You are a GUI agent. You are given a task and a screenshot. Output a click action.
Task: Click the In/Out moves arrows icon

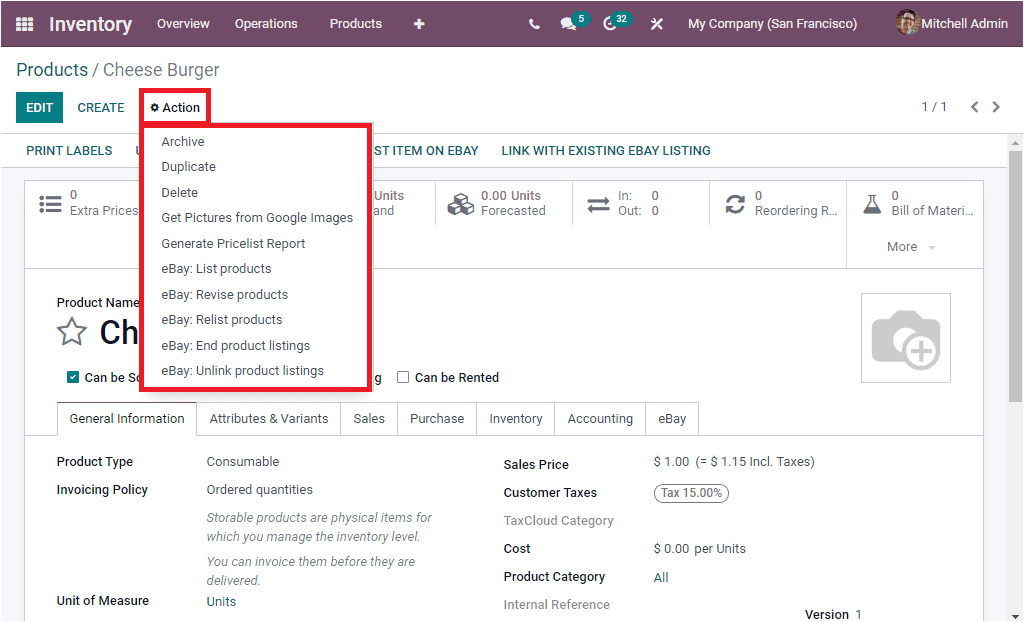tap(598, 203)
